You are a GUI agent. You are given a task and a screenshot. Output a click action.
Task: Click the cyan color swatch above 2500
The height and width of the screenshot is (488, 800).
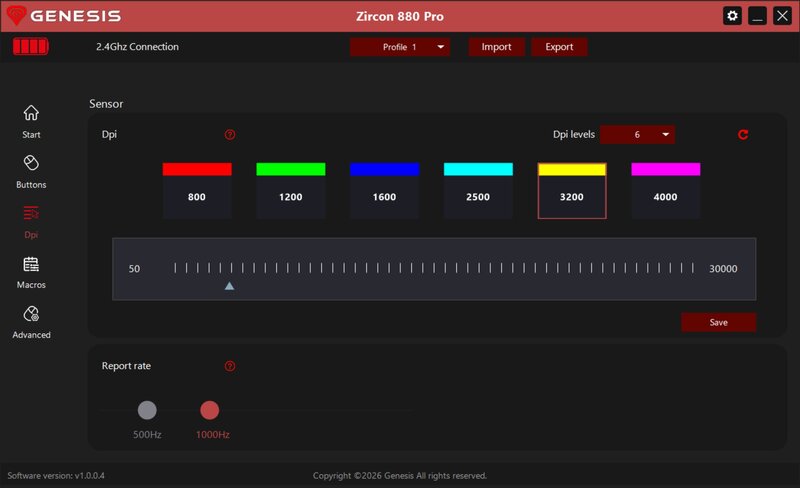click(x=478, y=169)
